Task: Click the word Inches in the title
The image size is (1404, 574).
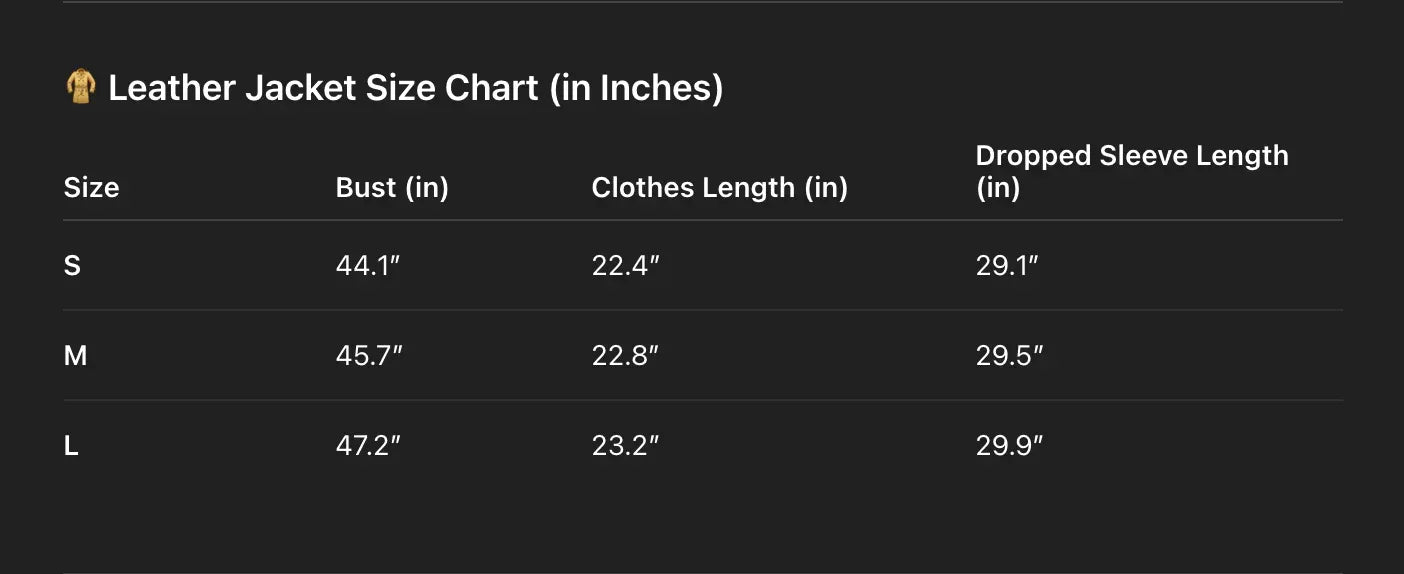Action: (x=655, y=88)
